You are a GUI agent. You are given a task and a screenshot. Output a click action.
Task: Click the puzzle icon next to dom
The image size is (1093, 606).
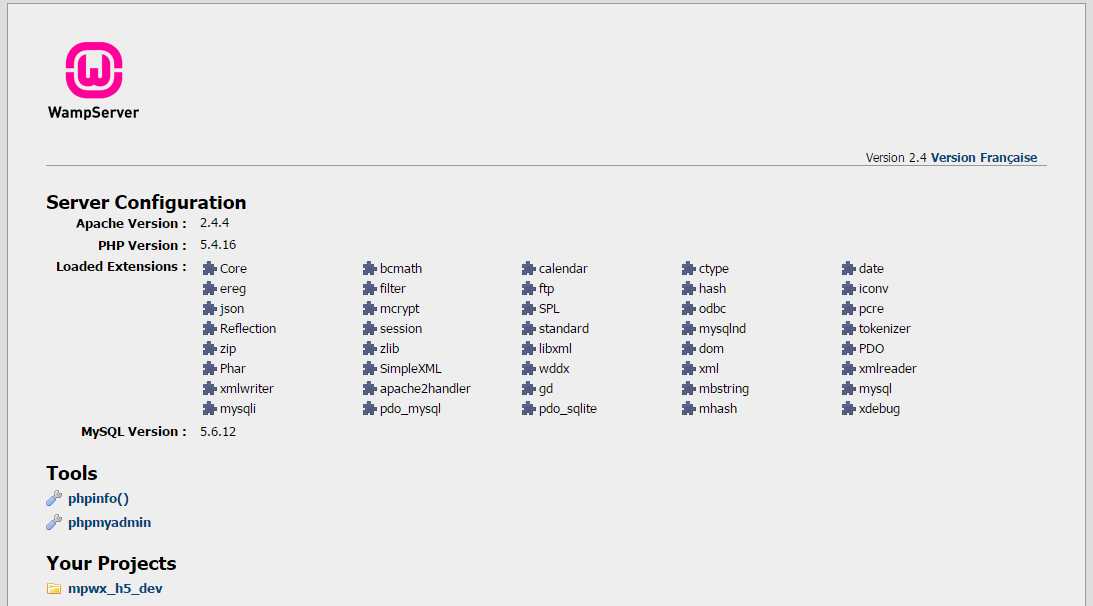689,349
